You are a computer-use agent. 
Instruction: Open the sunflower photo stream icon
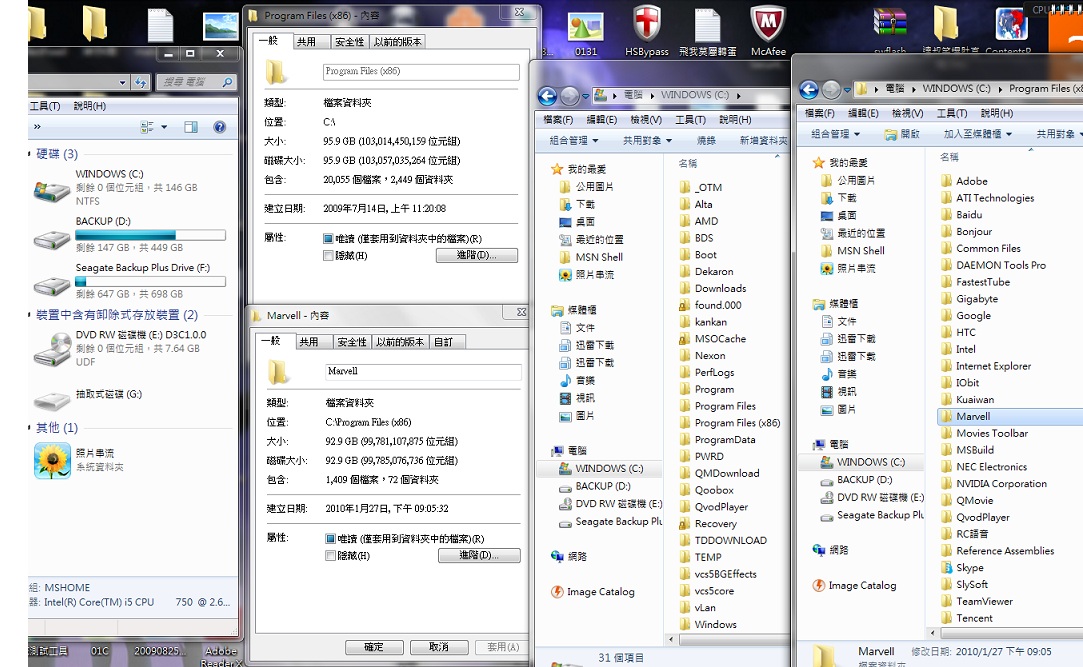coord(52,461)
